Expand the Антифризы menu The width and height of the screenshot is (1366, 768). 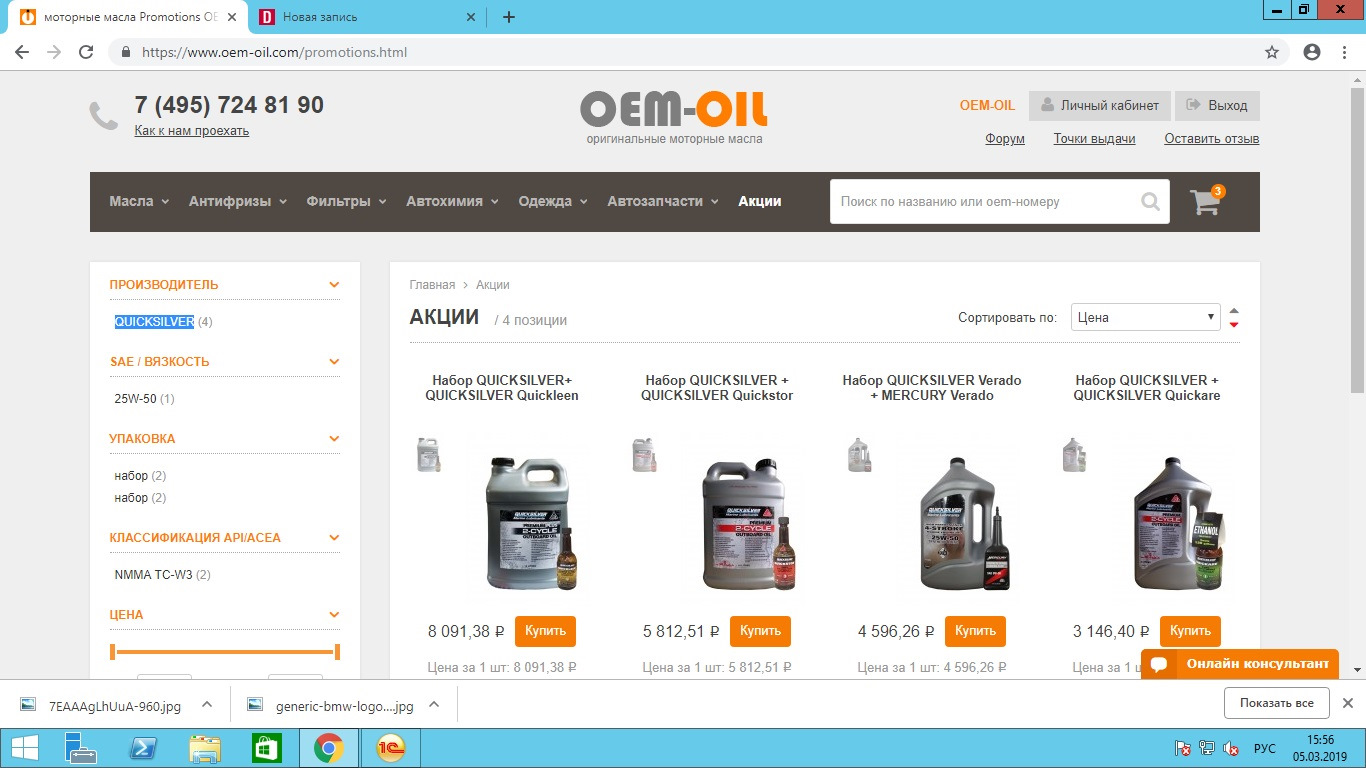[x=238, y=201]
